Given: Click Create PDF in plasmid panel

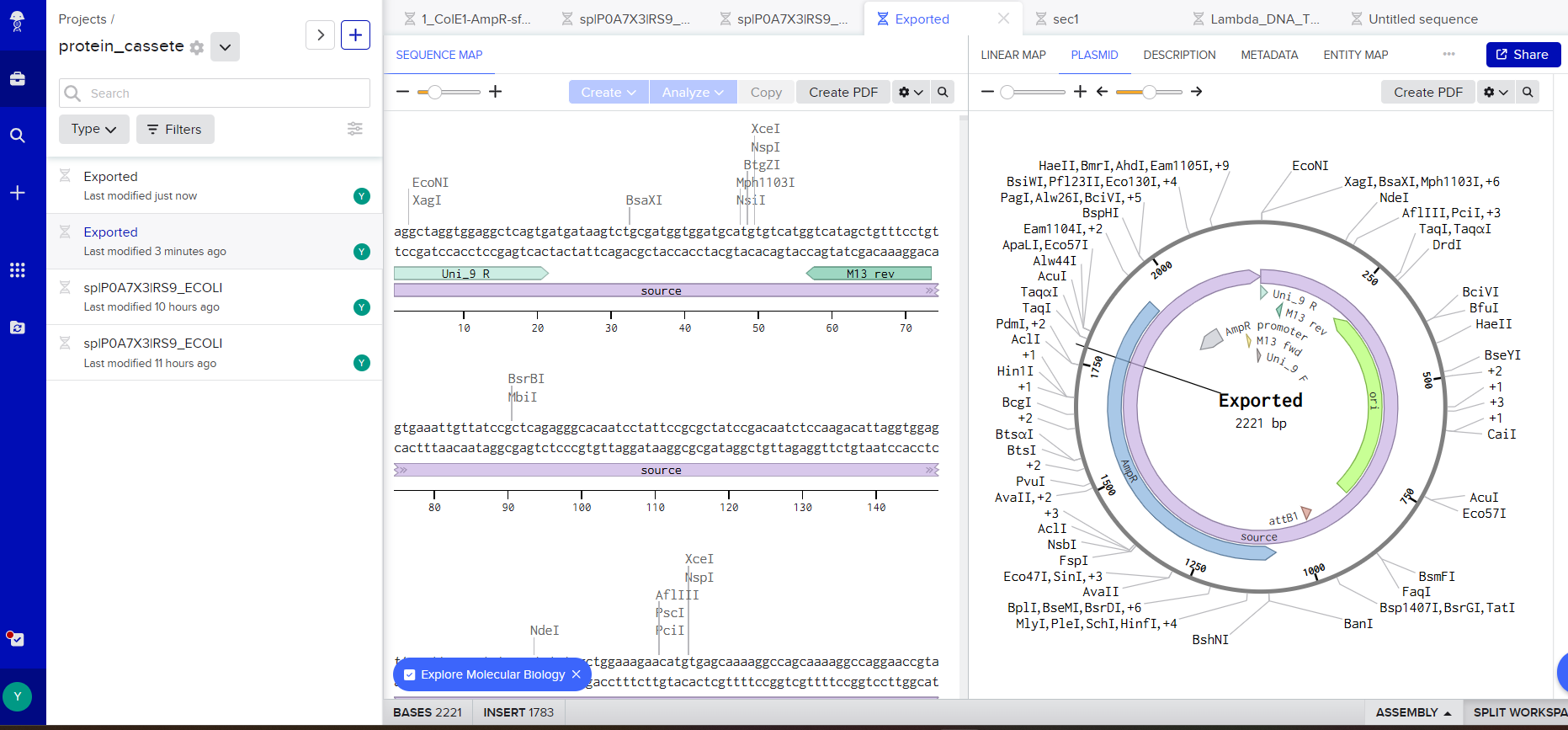Looking at the screenshot, I should pyautogui.click(x=1427, y=93).
